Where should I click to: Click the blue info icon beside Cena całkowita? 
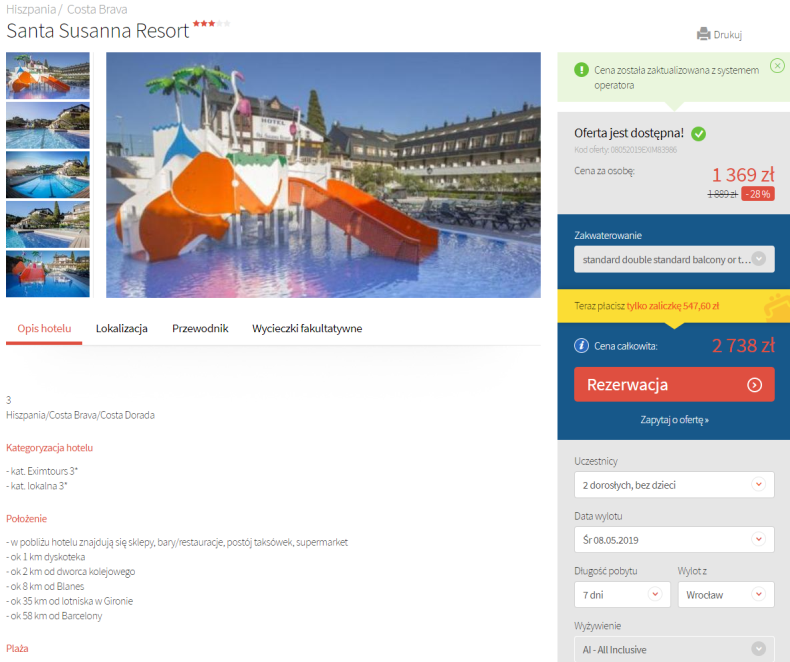(x=581, y=346)
